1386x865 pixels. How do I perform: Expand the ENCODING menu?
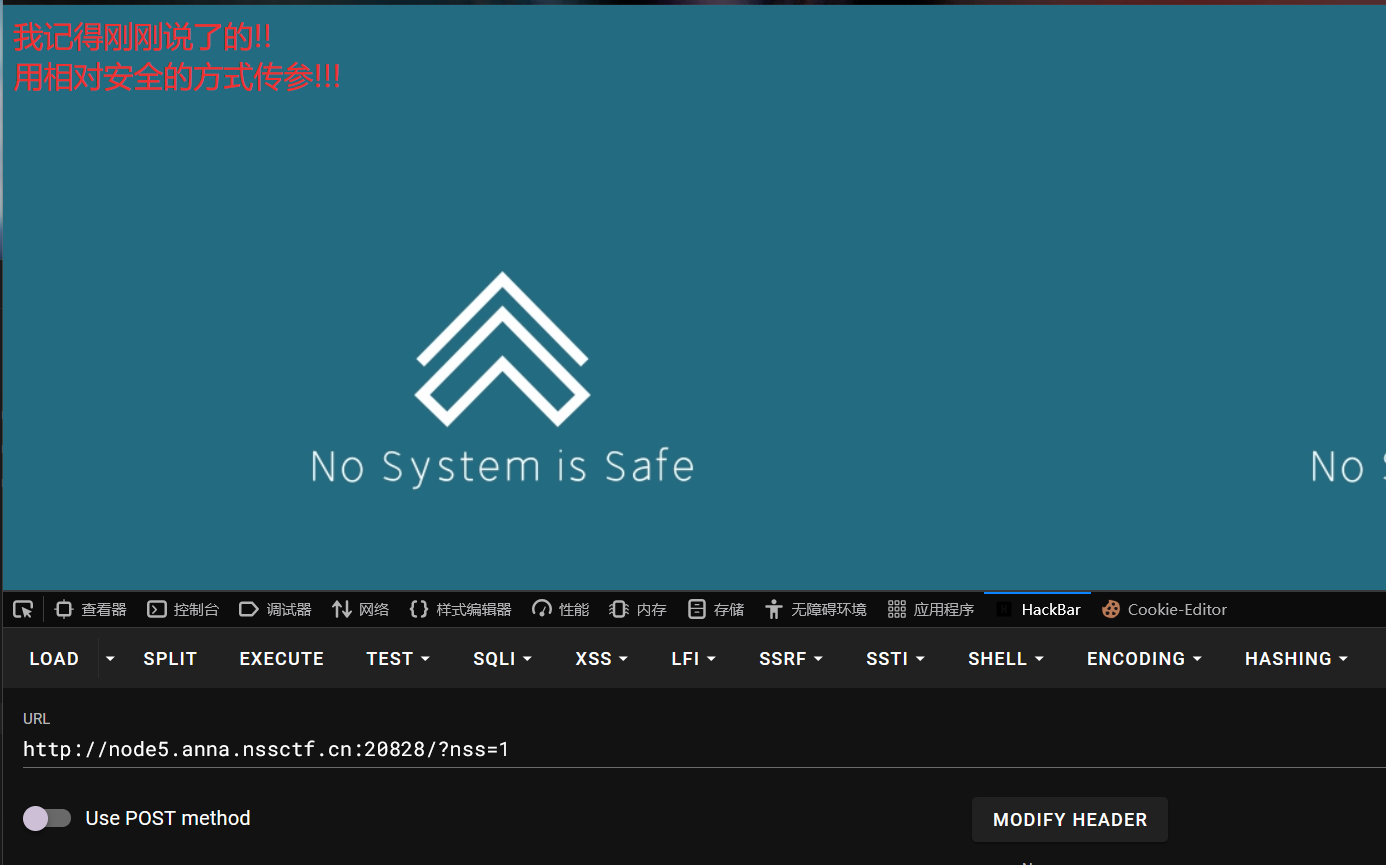click(x=1145, y=659)
